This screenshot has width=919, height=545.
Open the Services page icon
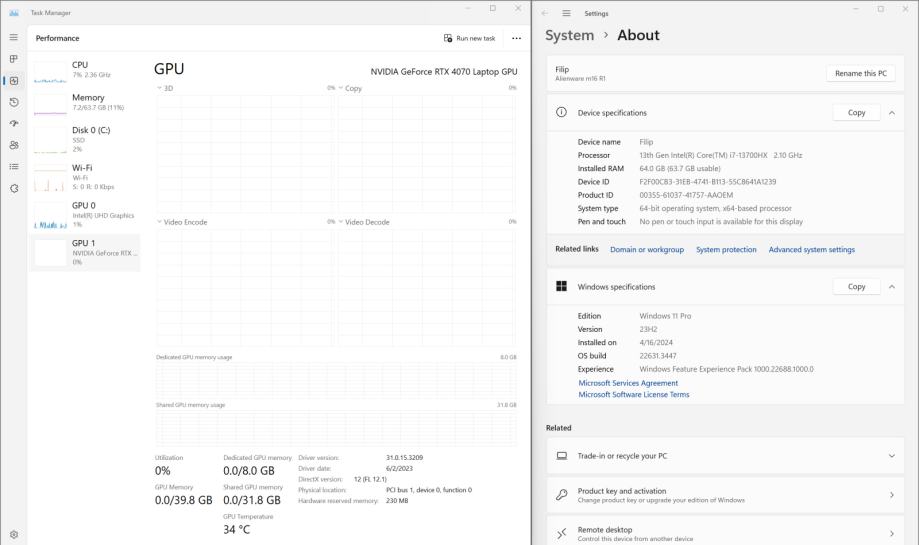[x=13, y=188]
